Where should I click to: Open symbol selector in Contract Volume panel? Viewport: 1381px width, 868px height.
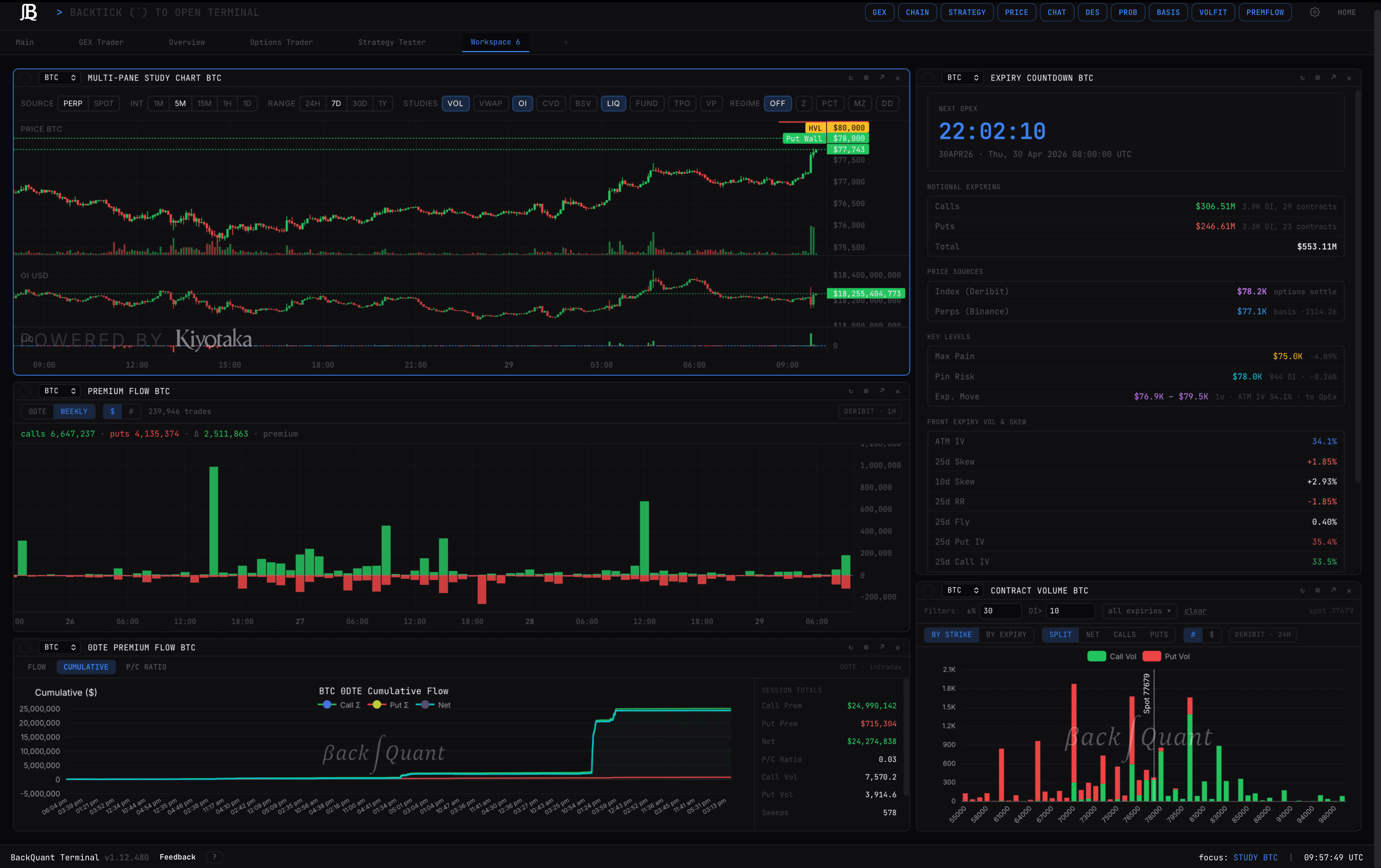(x=962, y=590)
